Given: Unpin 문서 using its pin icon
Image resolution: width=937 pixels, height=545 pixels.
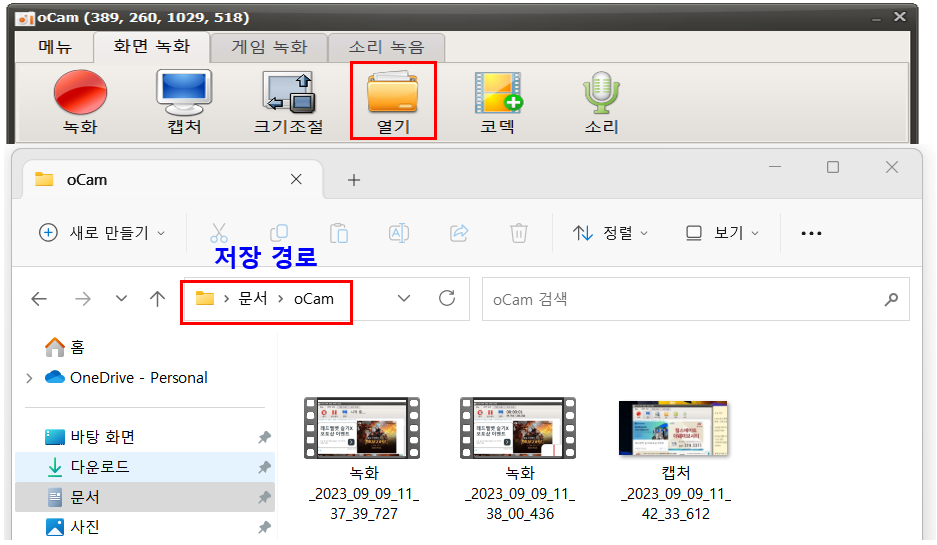Looking at the screenshot, I should pyautogui.click(x=264, y=497).
